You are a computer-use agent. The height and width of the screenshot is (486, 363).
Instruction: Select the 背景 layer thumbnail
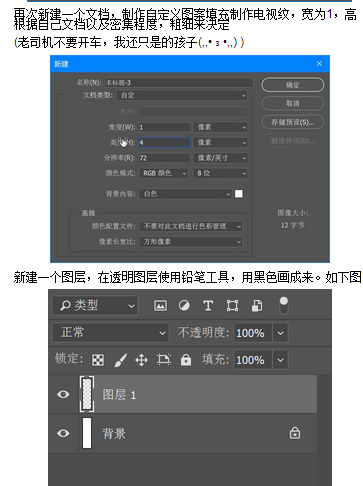click(x=87, y=433)
